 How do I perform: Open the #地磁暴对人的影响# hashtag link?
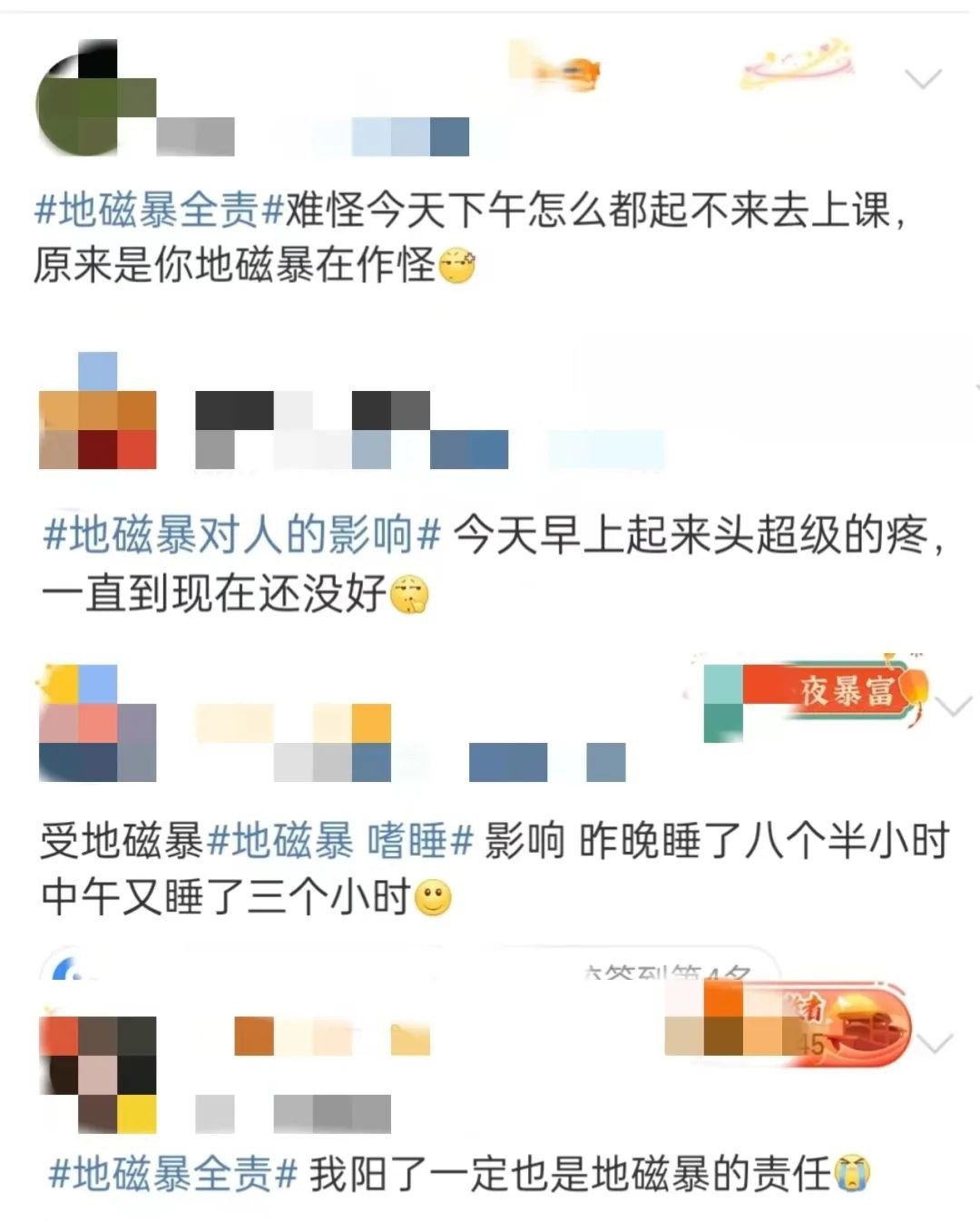click(241, 535)
